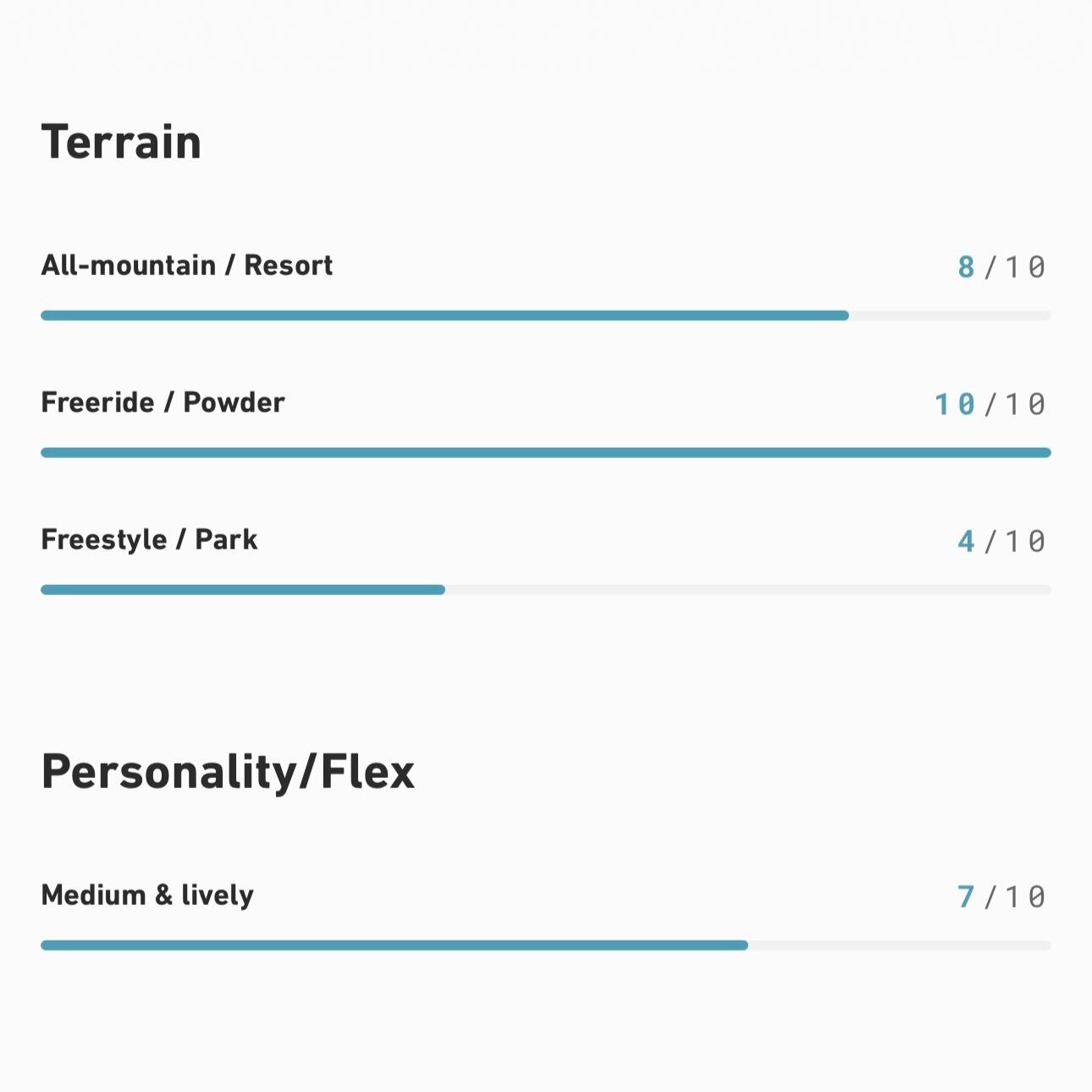1092x1092 pixels.
Task: Click the unfilled end of the flex bar
Action: pyautogui.click(x=900, y=946)
